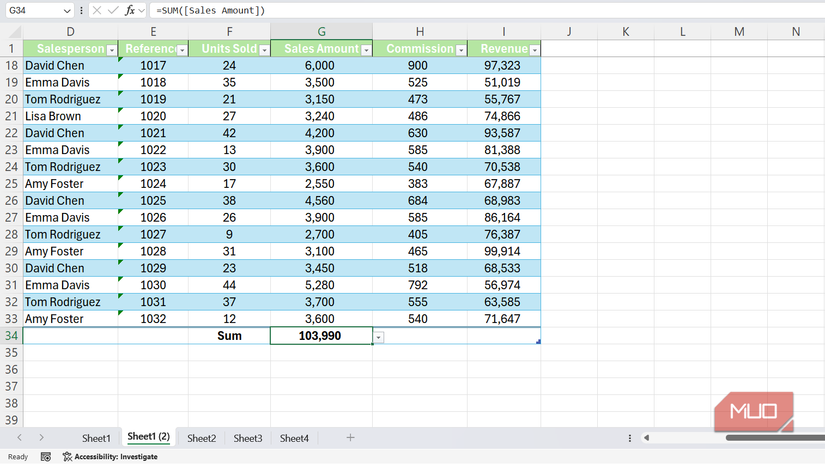Click the previous sheet navigation arrow
Viewport: 825px width, 464px height.
coord(19,437)
